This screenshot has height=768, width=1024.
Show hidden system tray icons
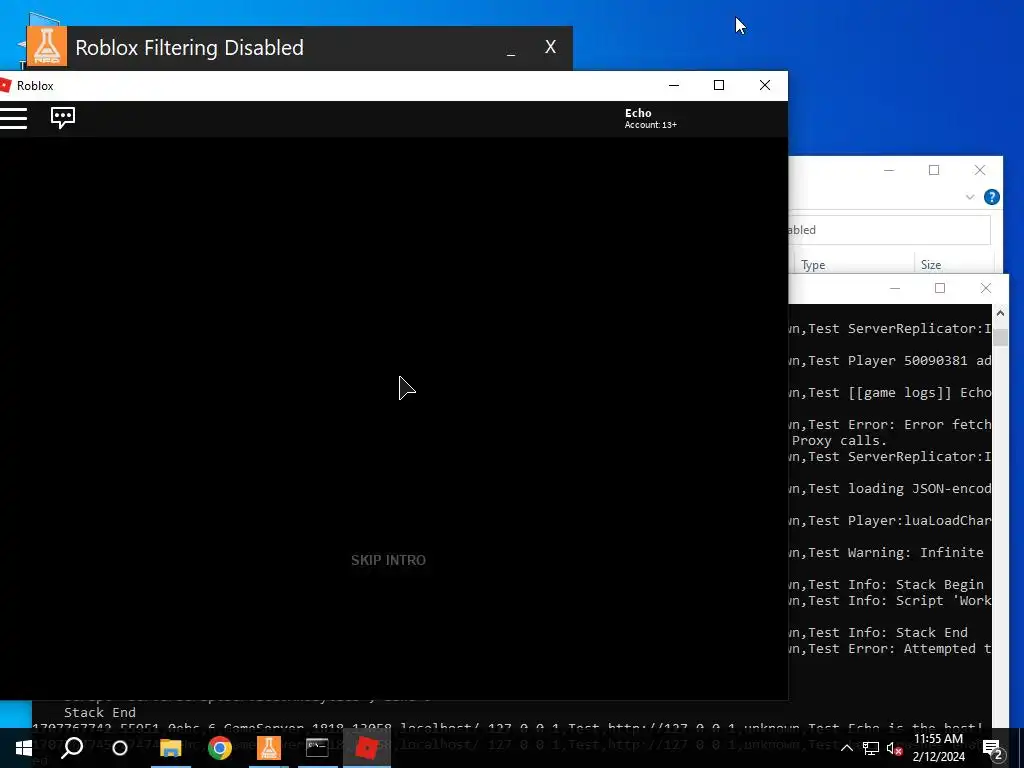(x=846, y=748)
